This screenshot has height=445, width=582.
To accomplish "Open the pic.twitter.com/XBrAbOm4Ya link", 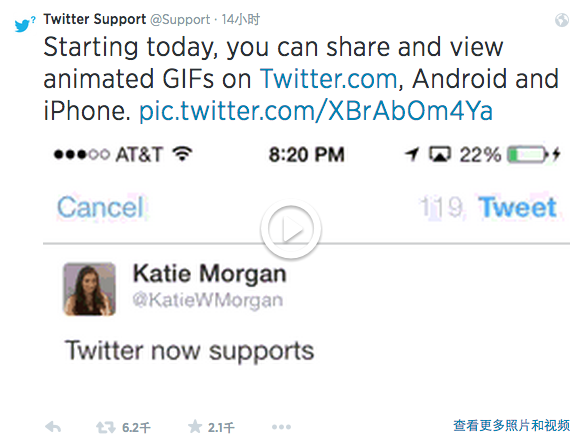I will tap(316, 110).
